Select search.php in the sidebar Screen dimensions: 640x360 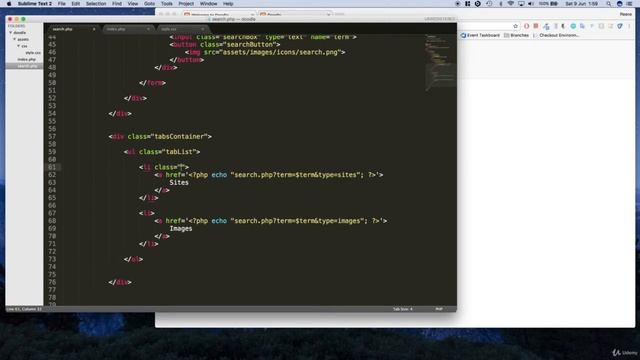(24, 66)
